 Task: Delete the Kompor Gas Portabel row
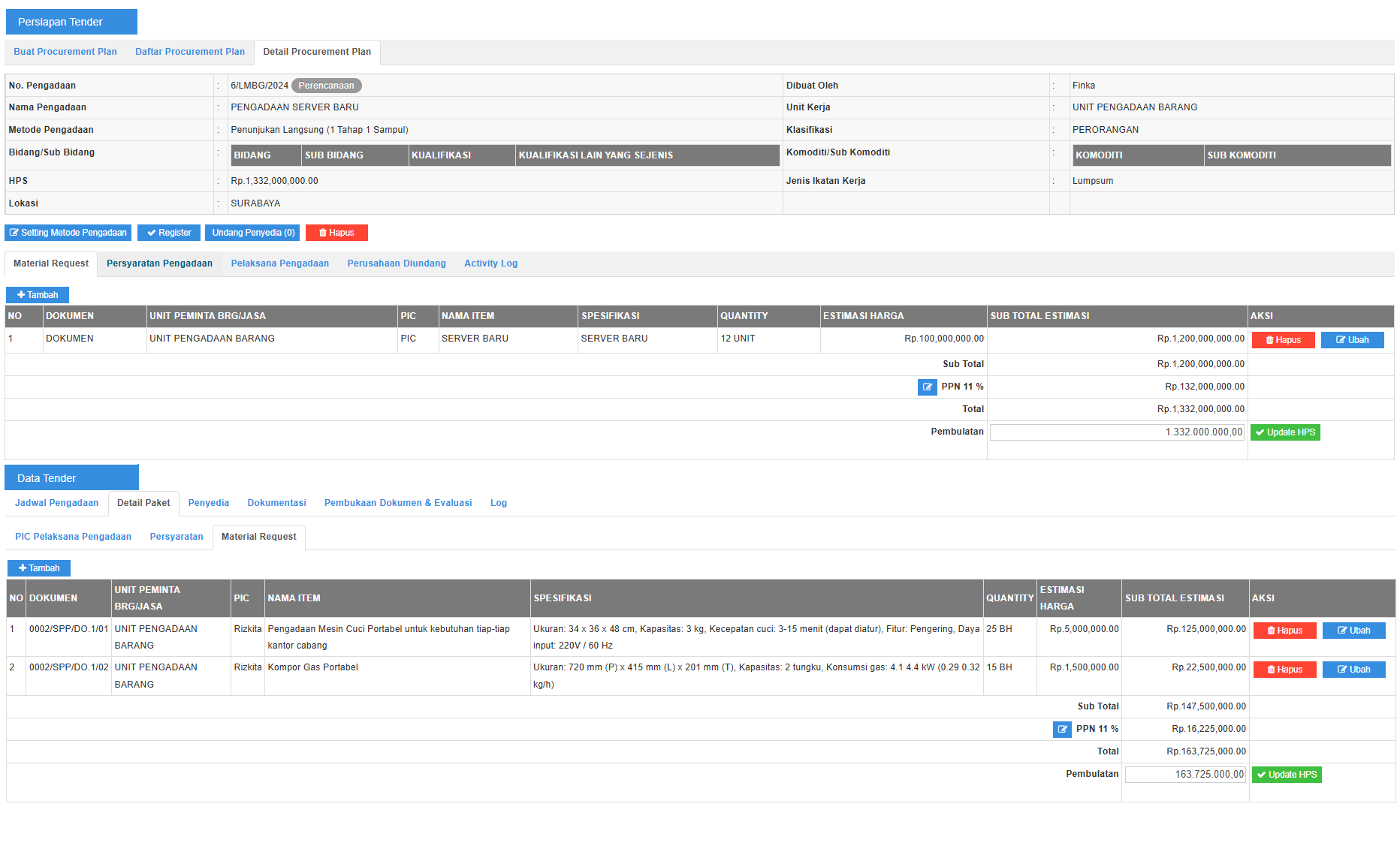1284,670
